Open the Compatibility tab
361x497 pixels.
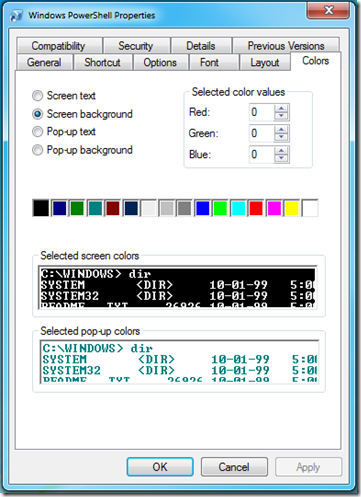click(59, 46)
